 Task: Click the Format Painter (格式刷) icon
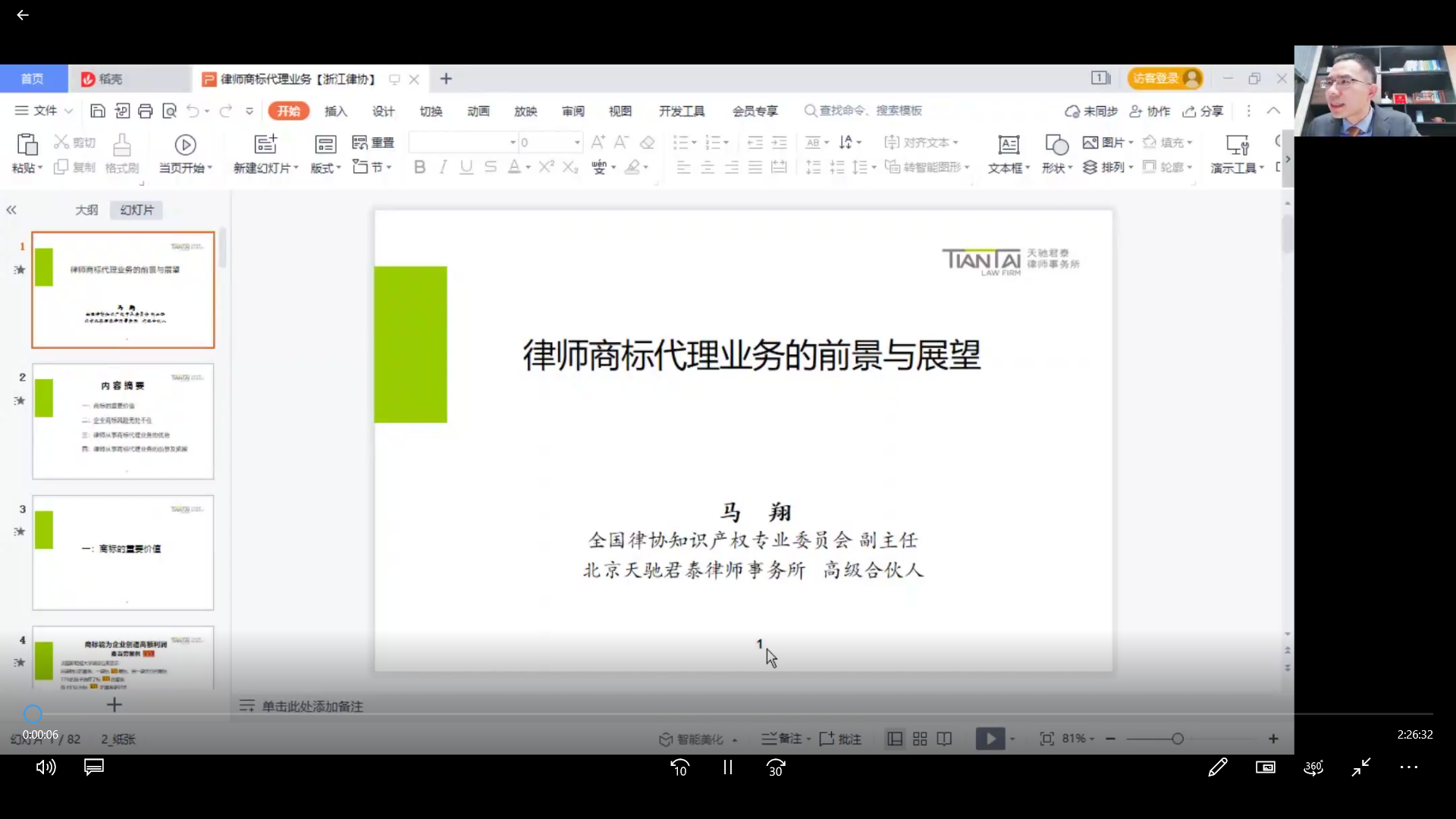click(121, 144)
